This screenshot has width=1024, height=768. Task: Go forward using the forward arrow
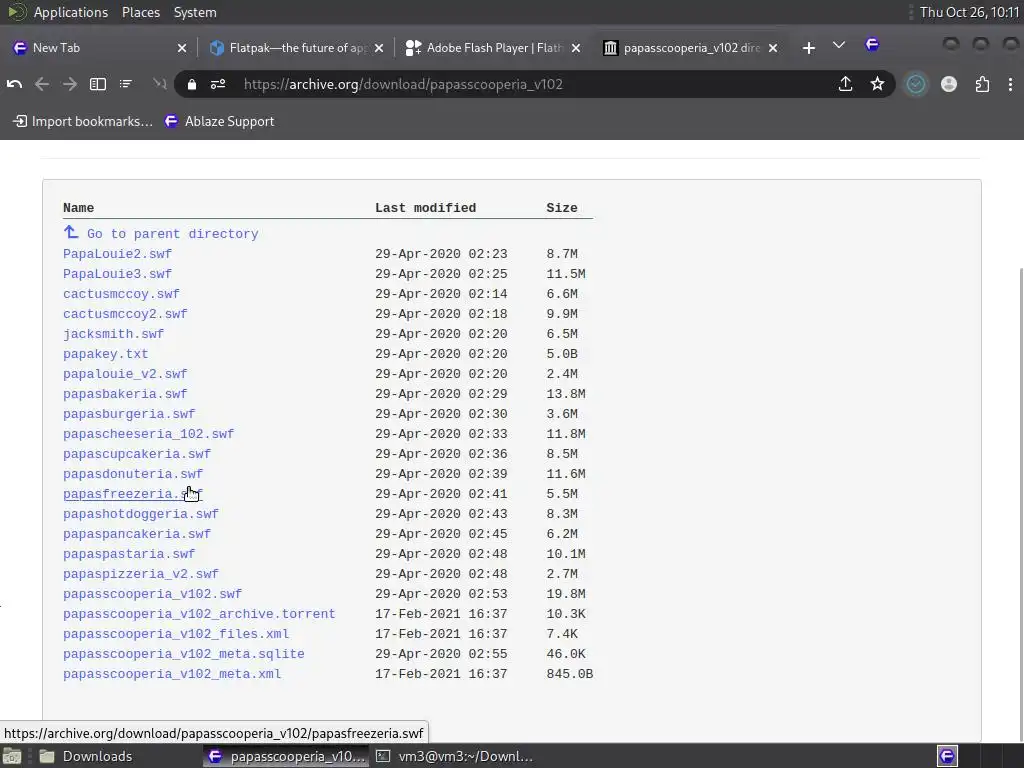[70, 84]
